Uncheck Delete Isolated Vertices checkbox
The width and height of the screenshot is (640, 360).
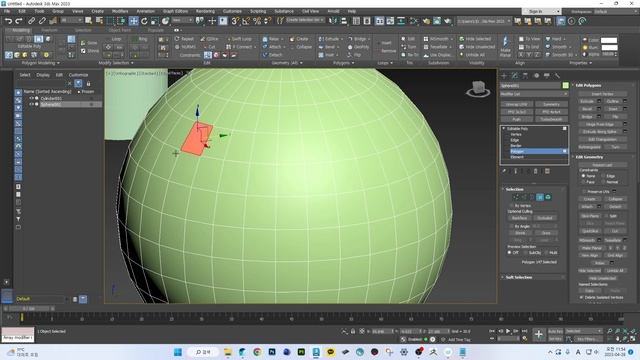coord(582,297)
